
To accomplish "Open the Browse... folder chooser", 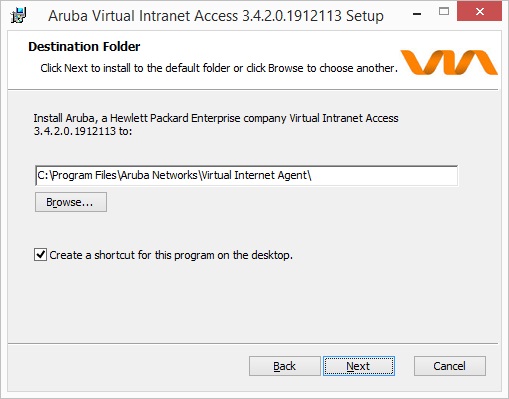I will pos(71,202).
